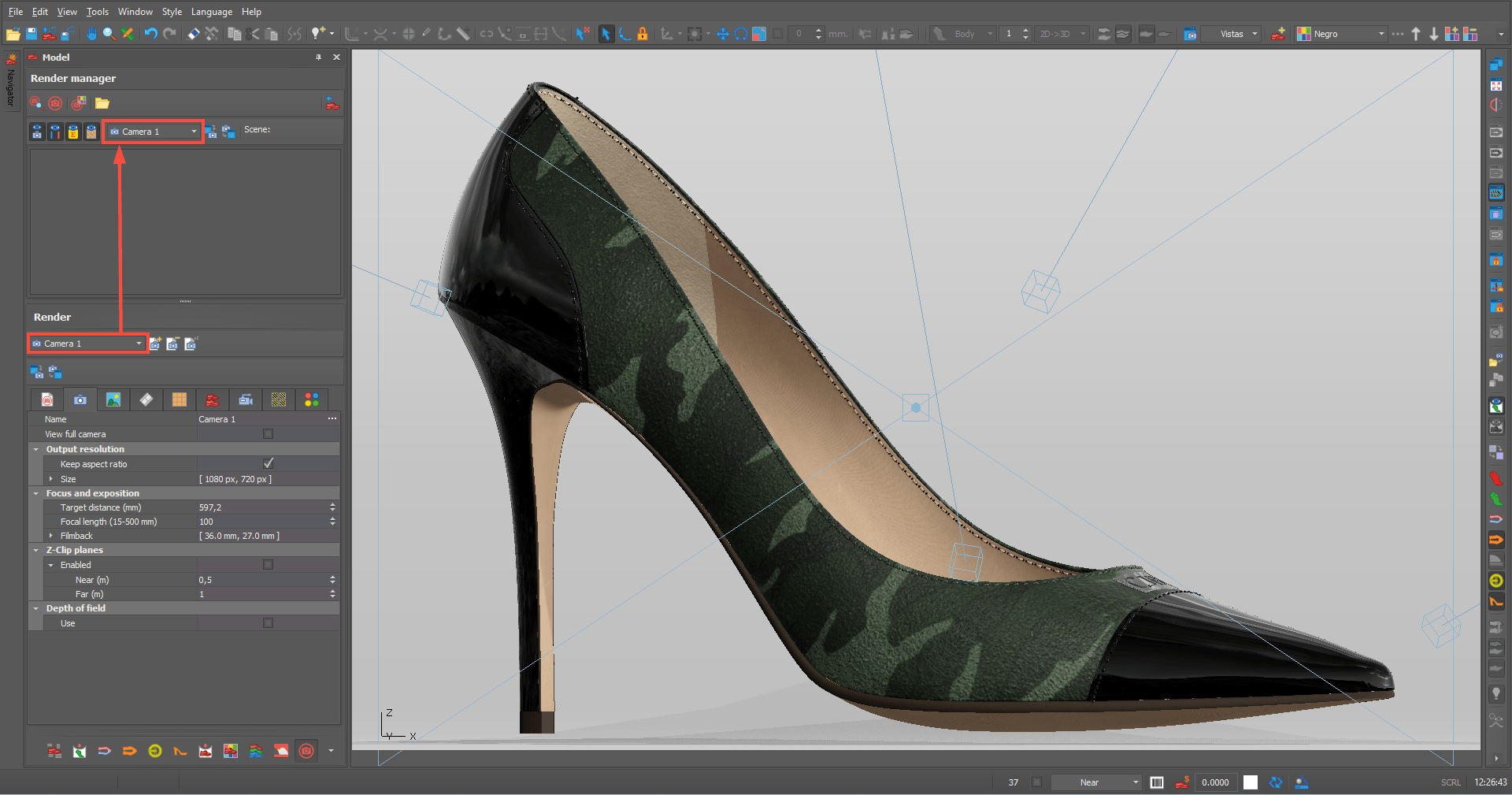
Task: Click the white color swatch in status bar
Action: click(1250, 782)
